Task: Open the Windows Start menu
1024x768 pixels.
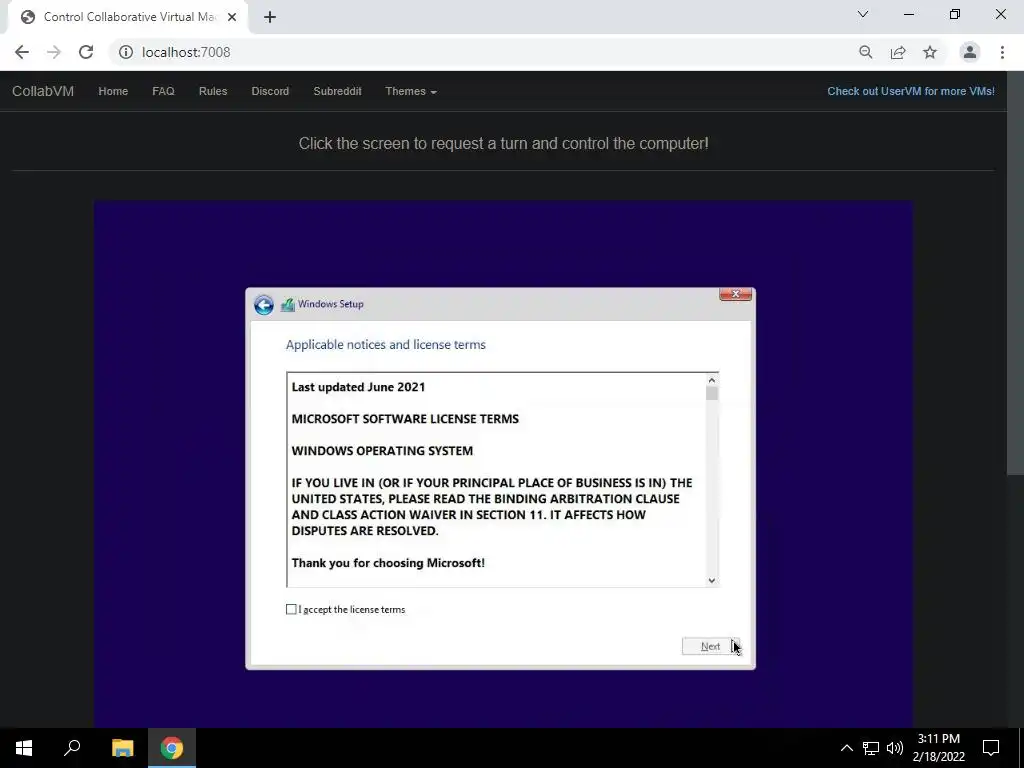Action: tap(24, 748)
